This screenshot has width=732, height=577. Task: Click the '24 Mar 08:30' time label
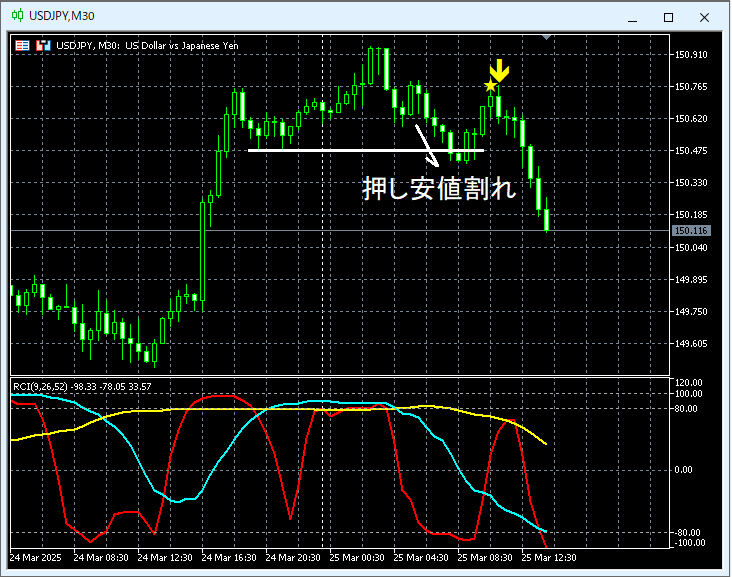101,558
